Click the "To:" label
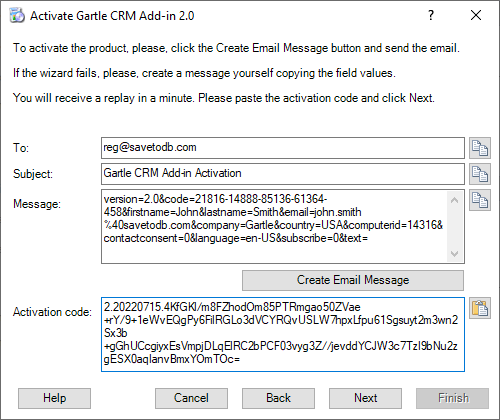Viewport: 500px width, 420px height. coord(21,148)
